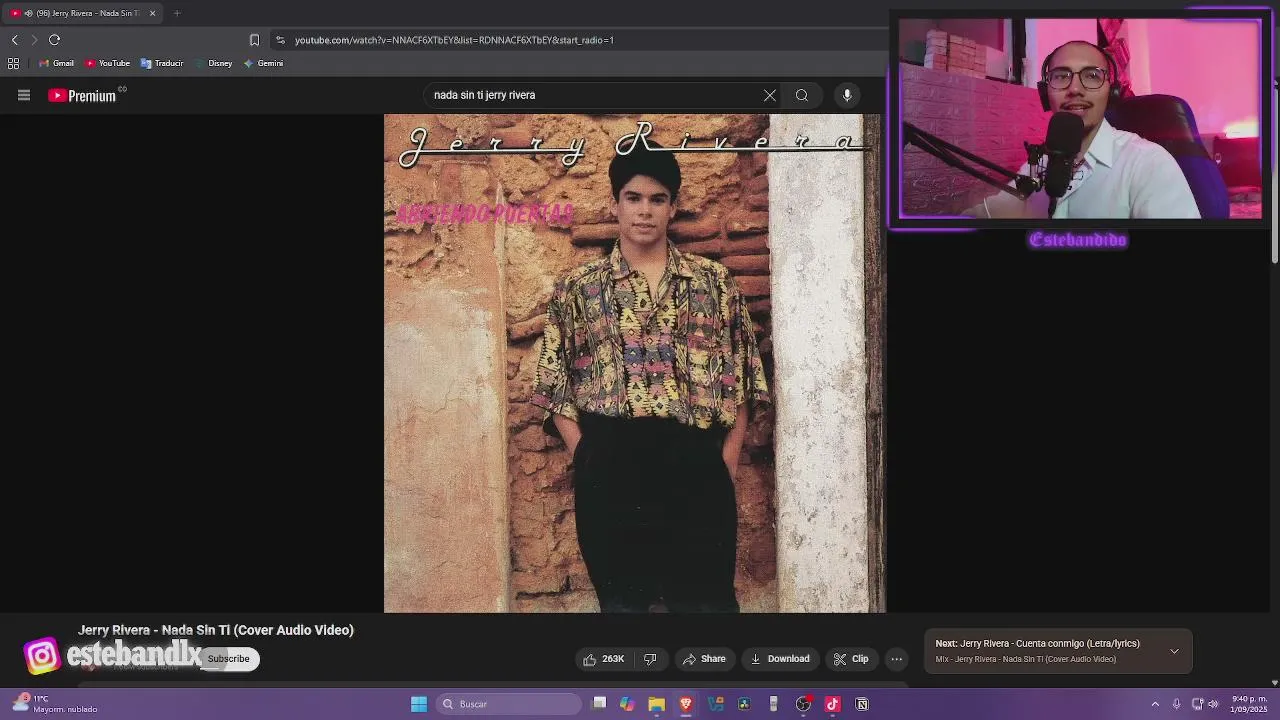This screenshot has height=720, width=1280.
Task: Open the TikTok taskbar app
Action: [832, 704]
